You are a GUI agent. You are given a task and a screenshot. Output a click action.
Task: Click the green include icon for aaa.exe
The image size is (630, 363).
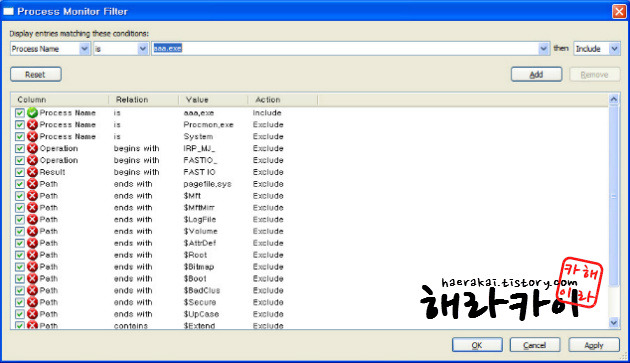33,113
